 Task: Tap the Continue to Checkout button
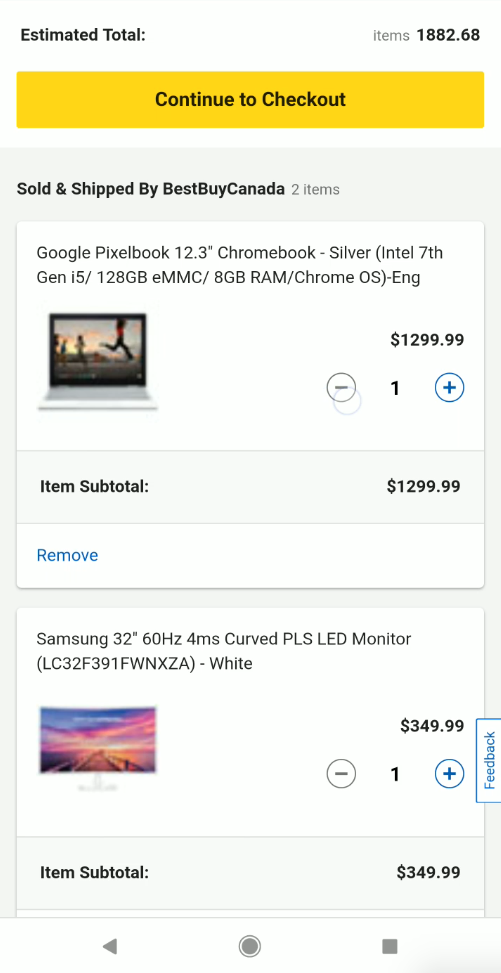[x=250, y=99]
